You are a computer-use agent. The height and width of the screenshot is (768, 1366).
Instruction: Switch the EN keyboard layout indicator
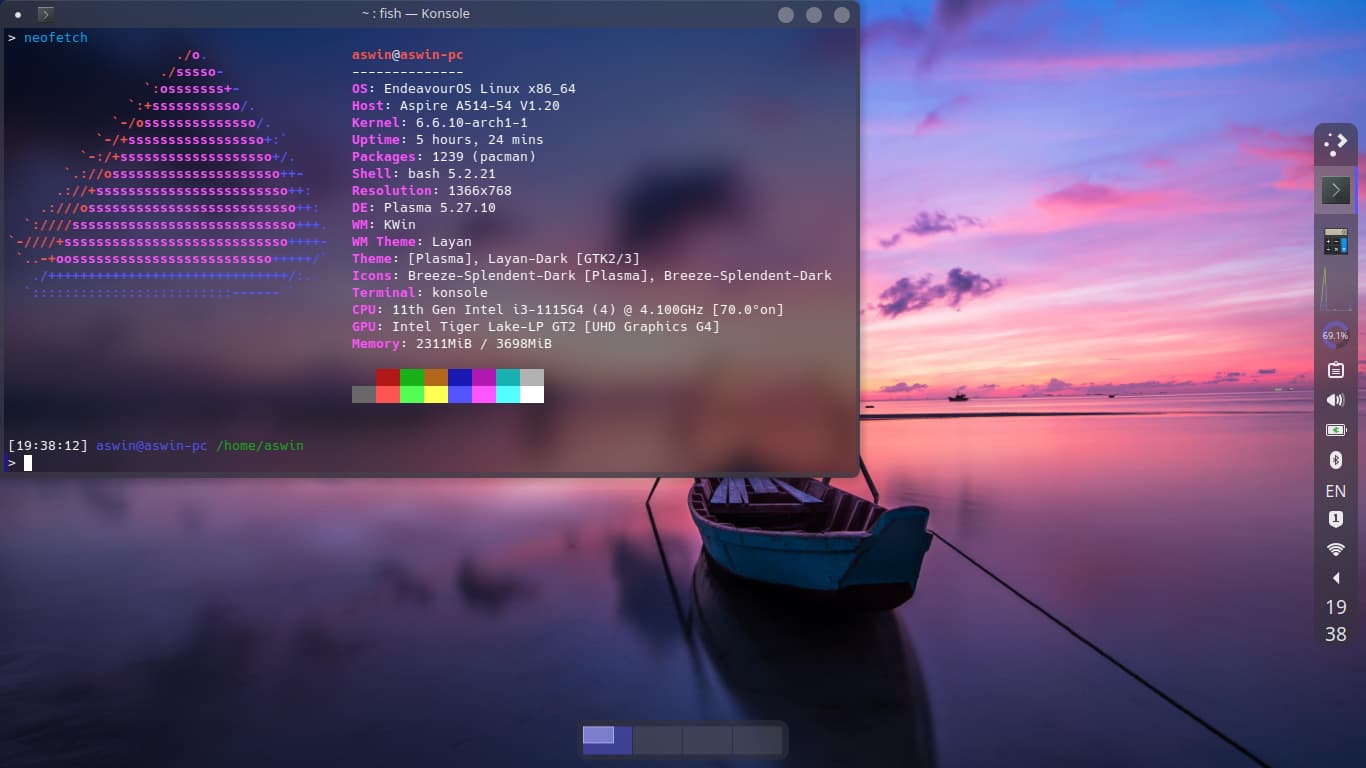coord(1335,491)
